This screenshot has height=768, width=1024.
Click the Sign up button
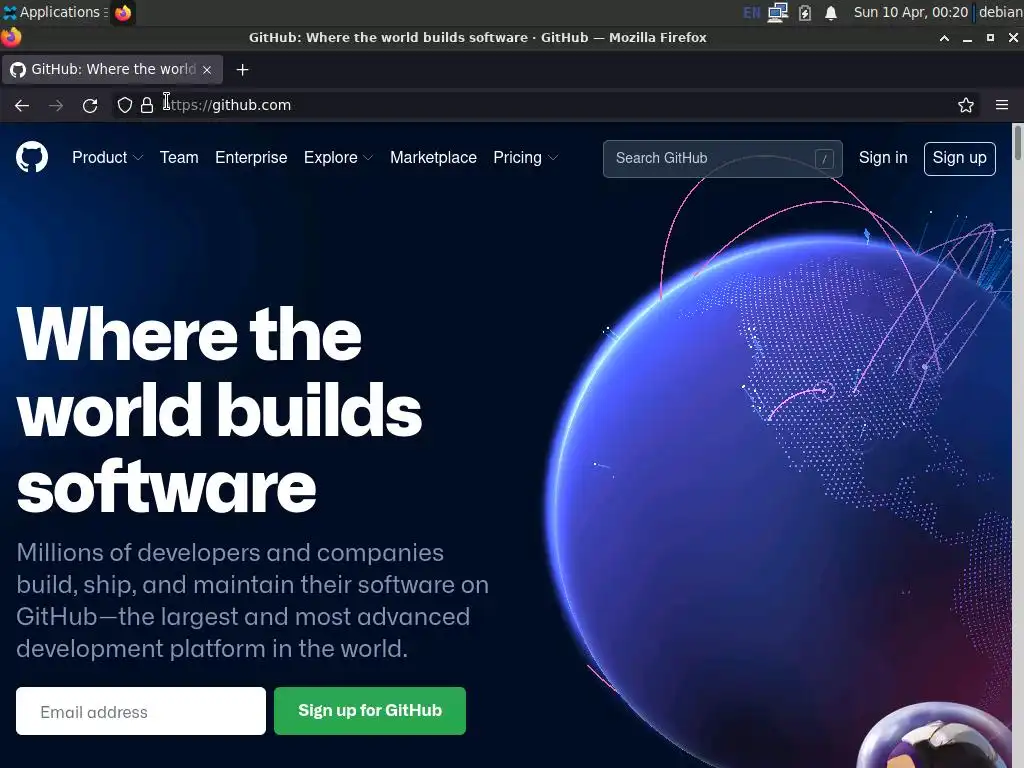click(x=959, y=159)
